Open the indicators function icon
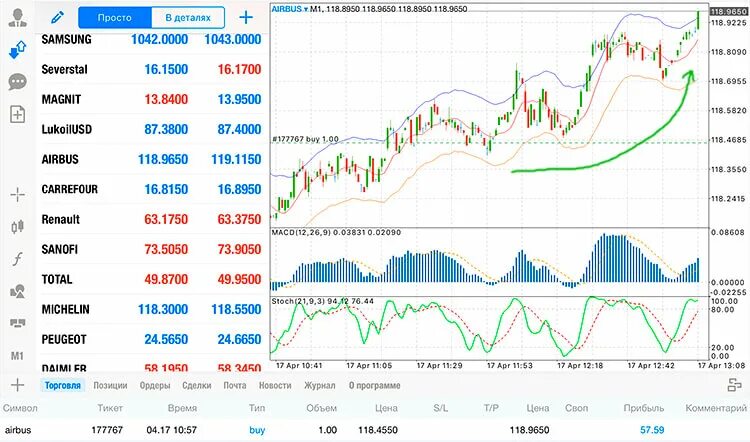Image resolution: width=750 pixels, height=442 pixels. 18,259
